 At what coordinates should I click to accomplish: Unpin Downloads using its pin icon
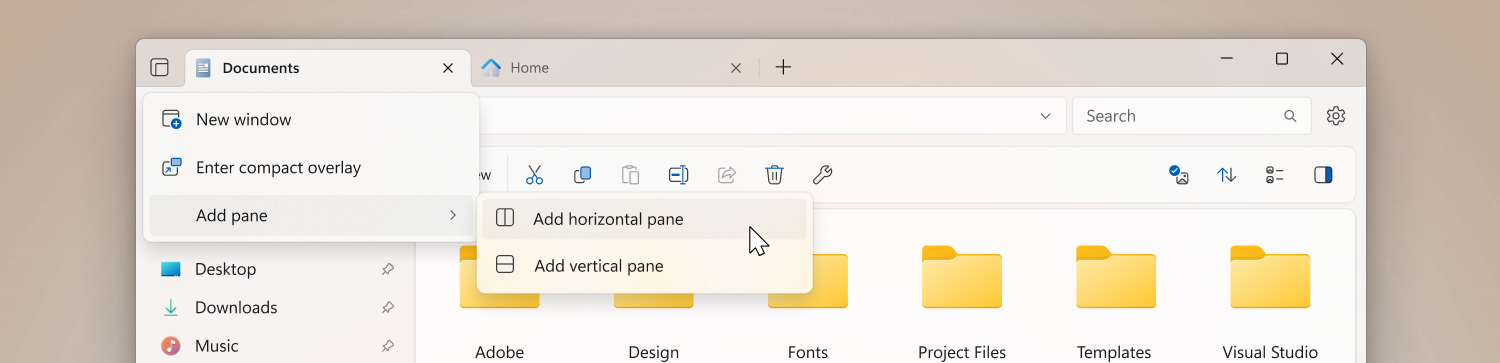point(387,308)
